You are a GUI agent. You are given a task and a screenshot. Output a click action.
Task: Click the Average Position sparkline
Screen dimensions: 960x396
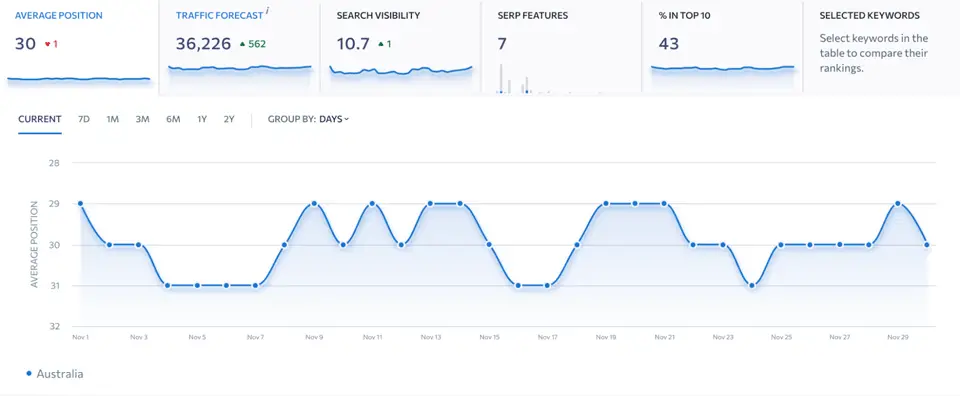coord(79,78)
